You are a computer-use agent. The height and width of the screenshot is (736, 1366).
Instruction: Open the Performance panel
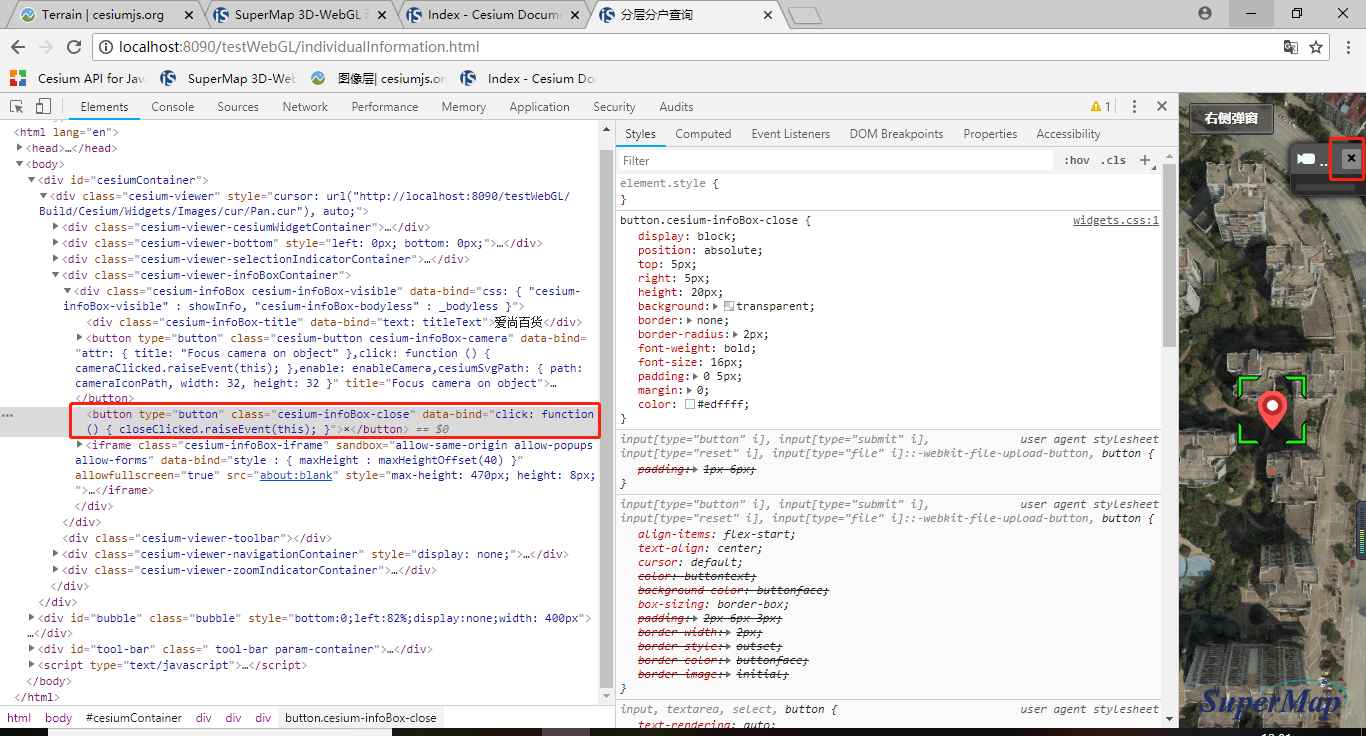pyautogui.click(x=385, y=107)
